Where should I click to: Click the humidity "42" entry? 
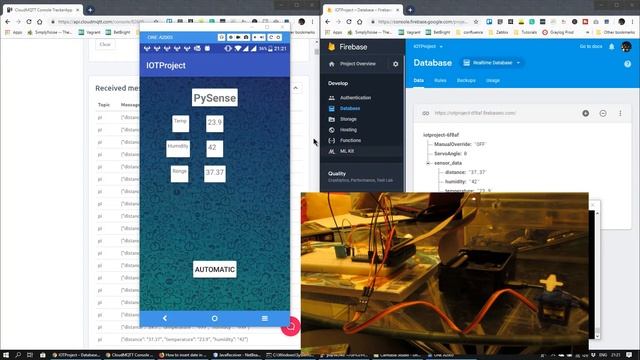tap(462, 182)
